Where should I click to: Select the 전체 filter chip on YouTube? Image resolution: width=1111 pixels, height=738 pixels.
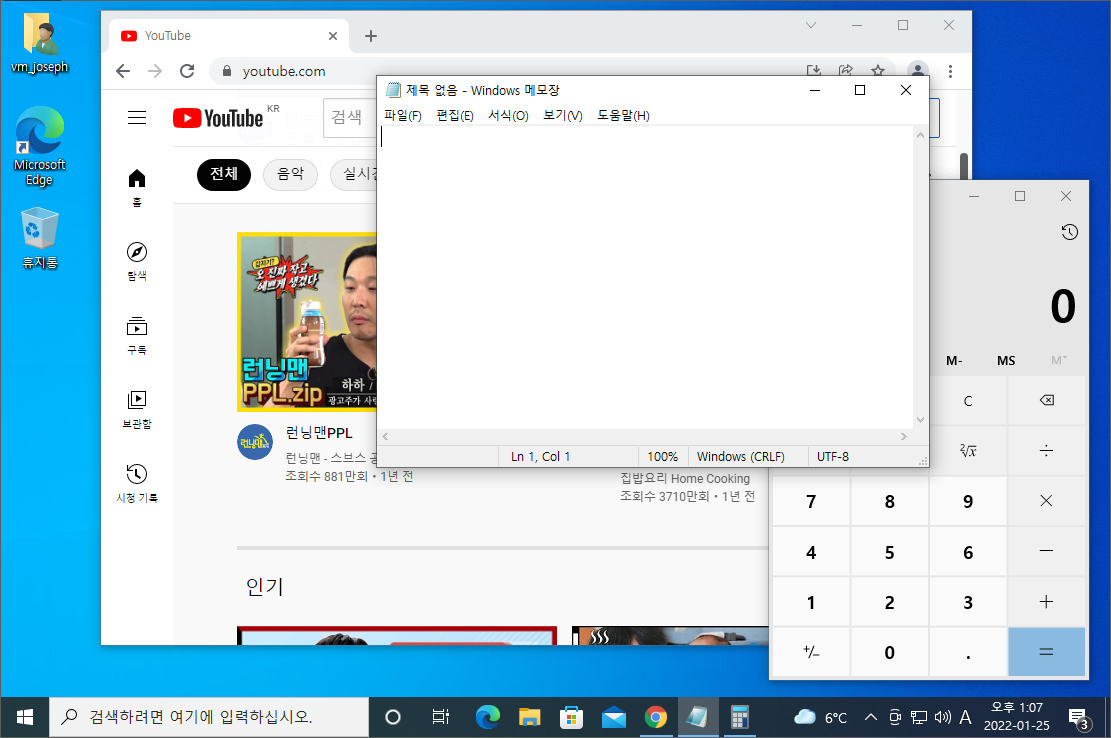tap(224, 174)
